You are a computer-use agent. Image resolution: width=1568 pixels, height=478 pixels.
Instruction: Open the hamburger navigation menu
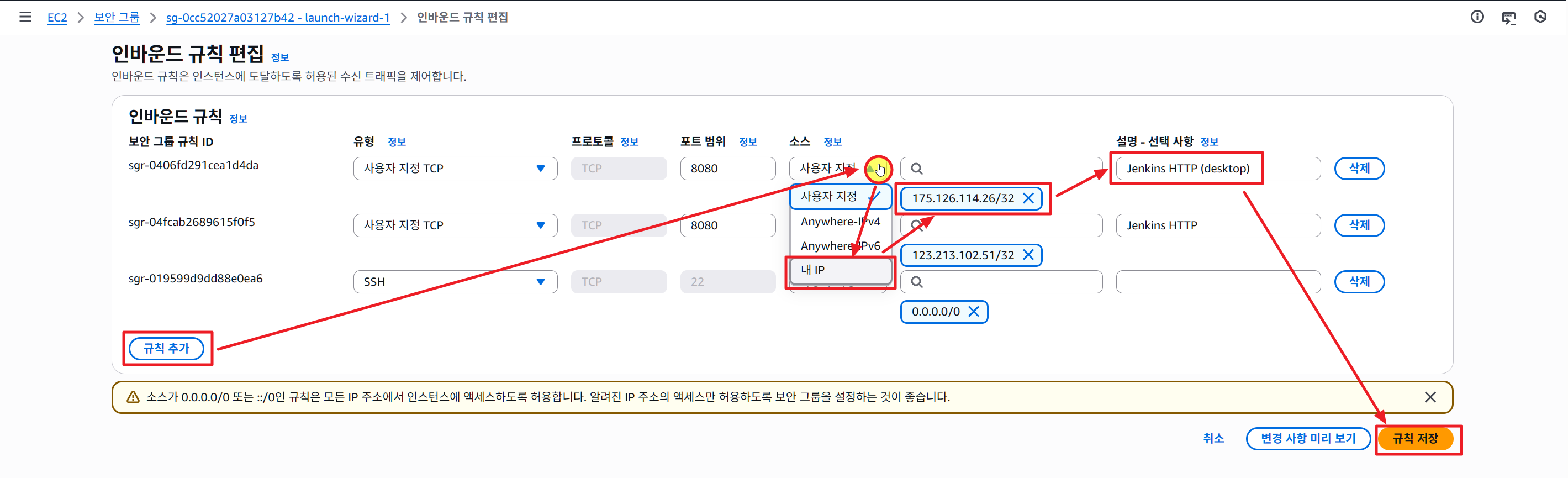tap(25, 17)
